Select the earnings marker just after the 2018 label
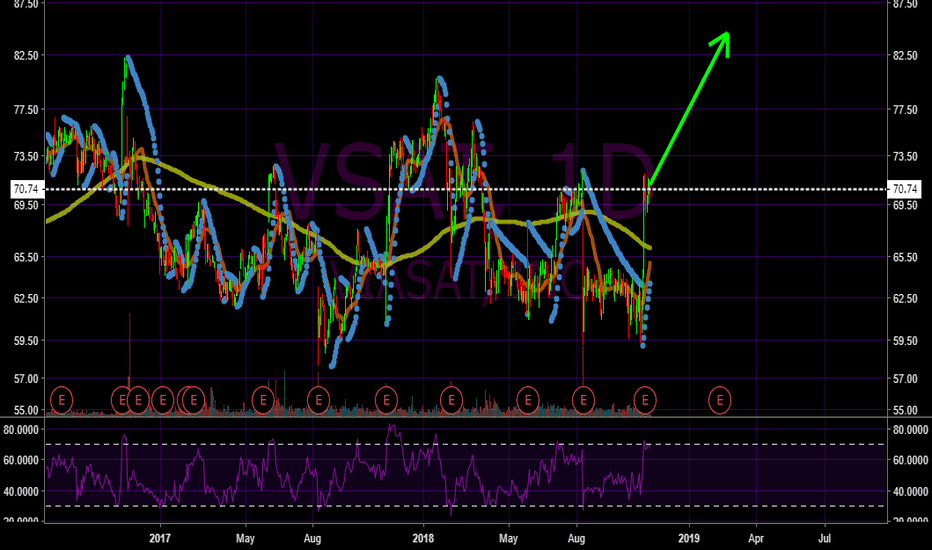The image size is (932, 550). [x=451, y=400]
